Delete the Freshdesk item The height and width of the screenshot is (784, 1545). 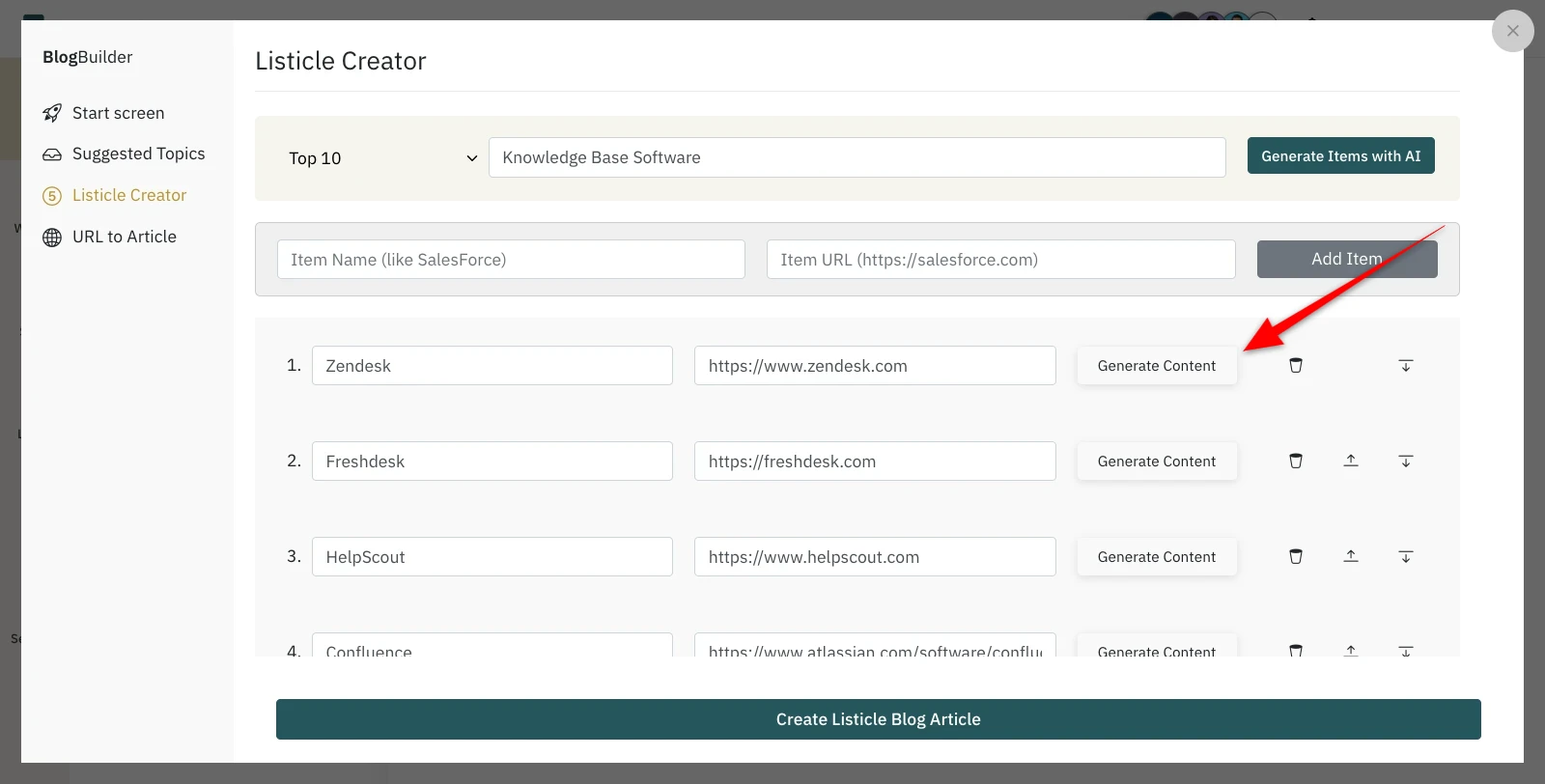point(1296,461)
